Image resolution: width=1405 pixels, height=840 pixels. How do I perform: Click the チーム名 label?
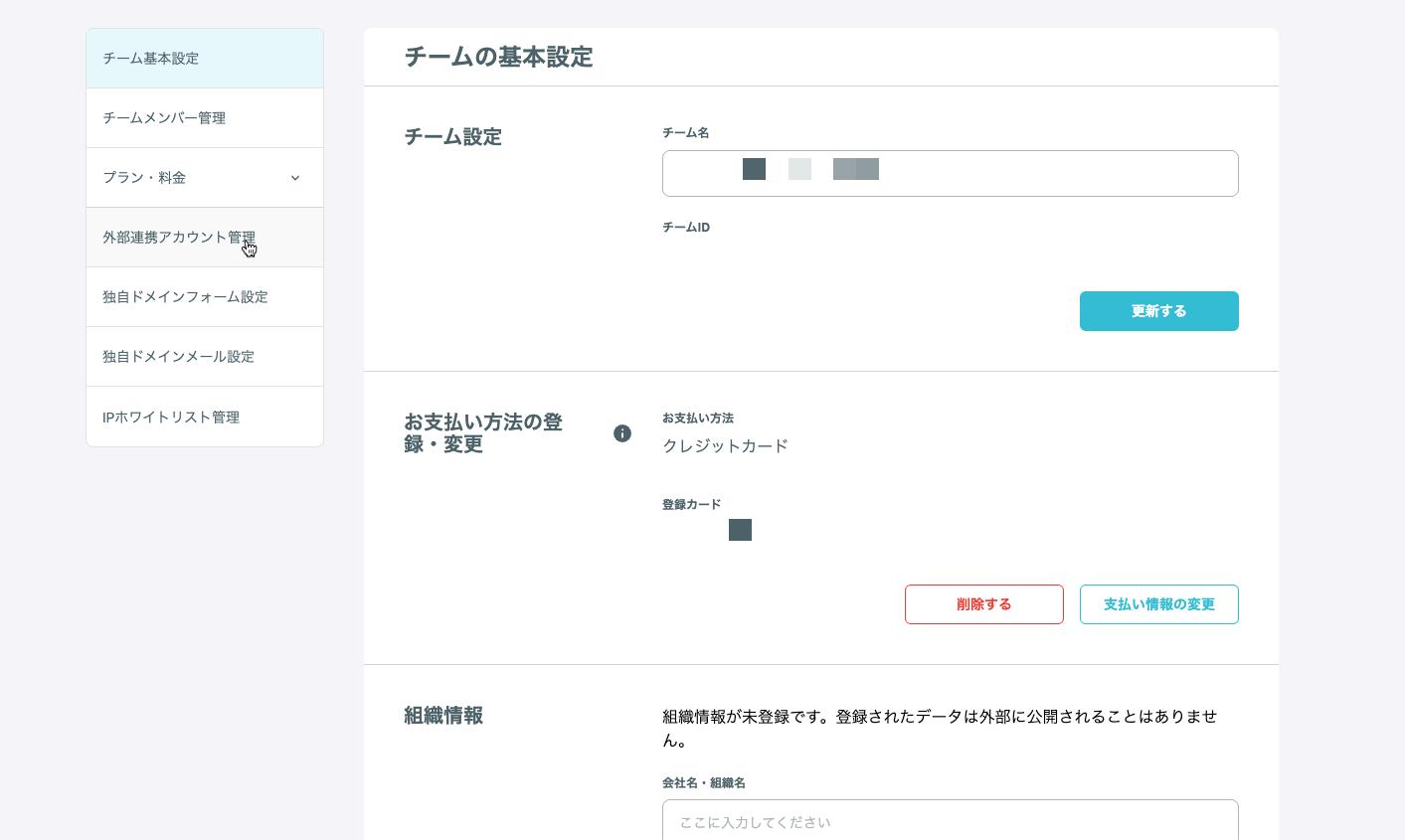coord(686,133)
